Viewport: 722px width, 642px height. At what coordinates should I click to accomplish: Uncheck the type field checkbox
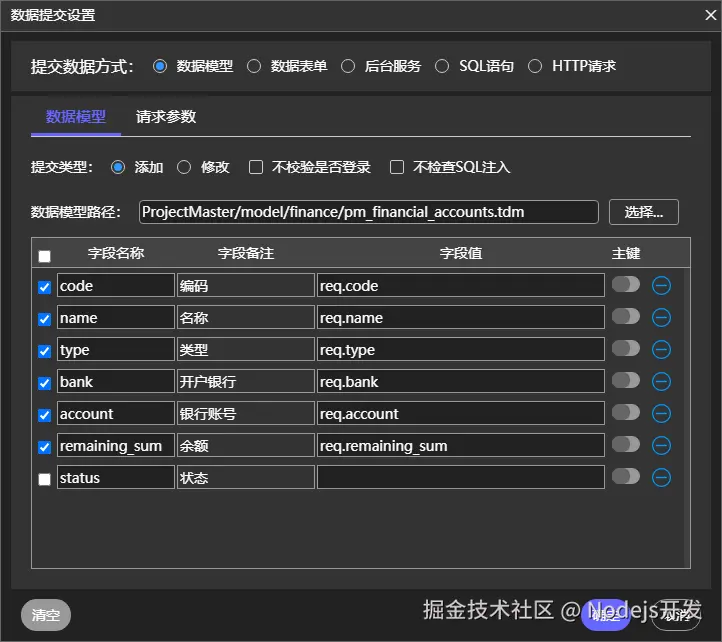44,351
